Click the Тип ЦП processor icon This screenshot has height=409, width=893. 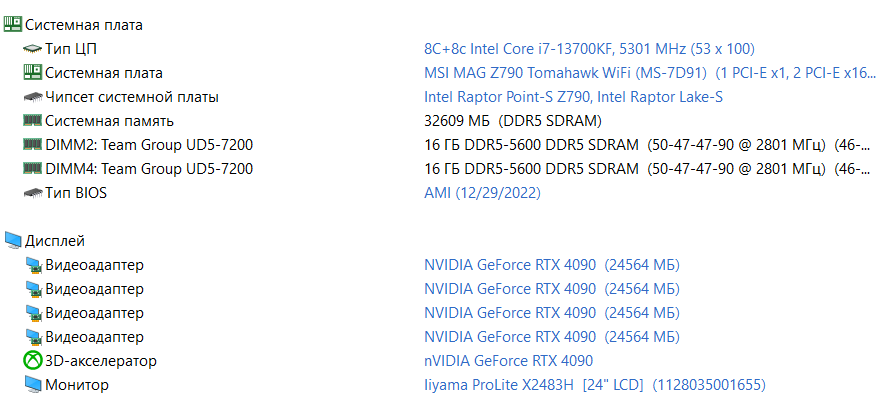click(x=32, y=48)
